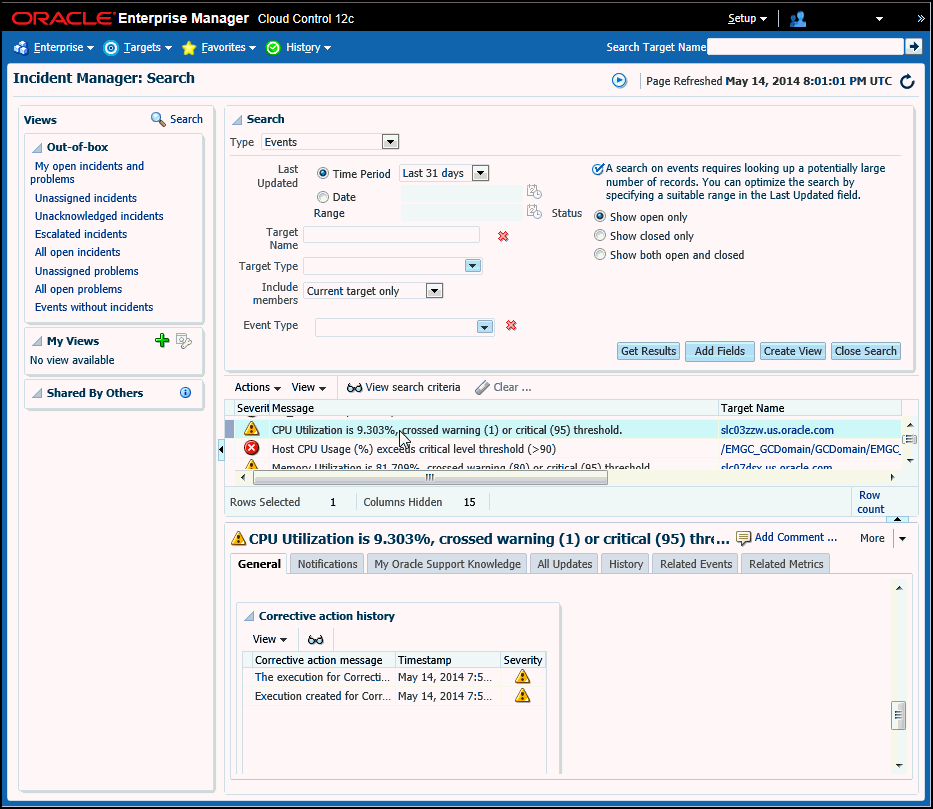Viewport: 933px width, 809px height.
Task: Open slc03zzw.us.oracle.com target link
Action: 777,430
